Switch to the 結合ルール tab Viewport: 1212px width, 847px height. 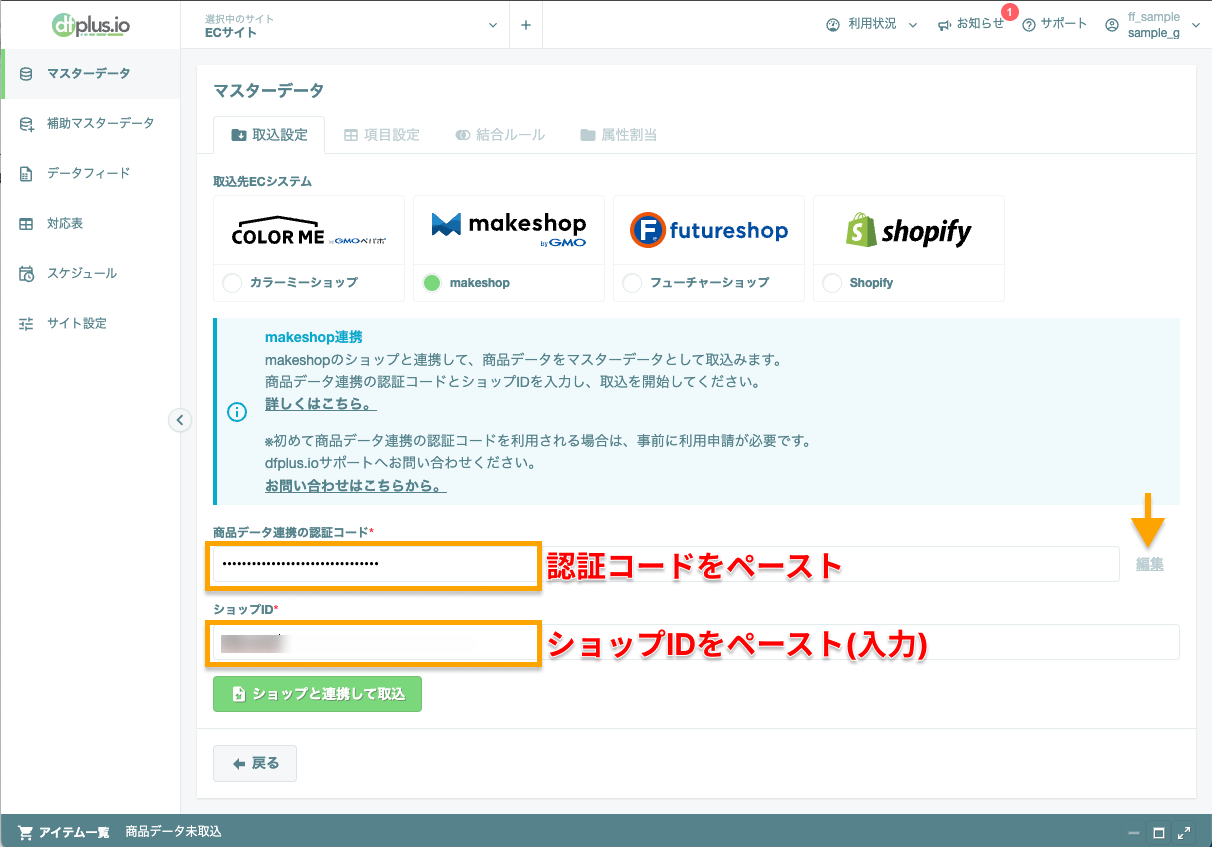pyautogui.click(x=500, y=135)
